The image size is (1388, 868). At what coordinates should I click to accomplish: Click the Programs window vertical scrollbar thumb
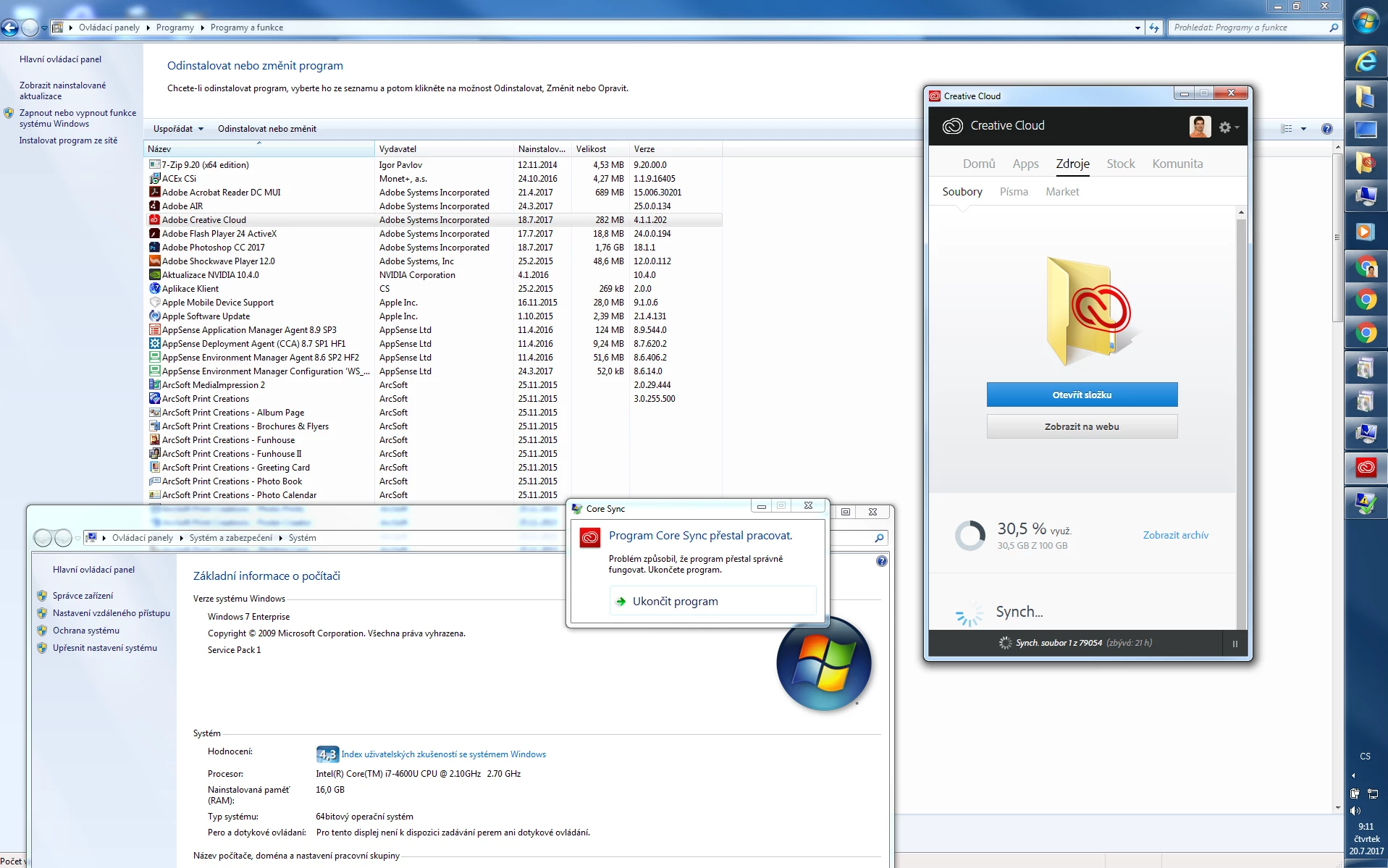1337,237
